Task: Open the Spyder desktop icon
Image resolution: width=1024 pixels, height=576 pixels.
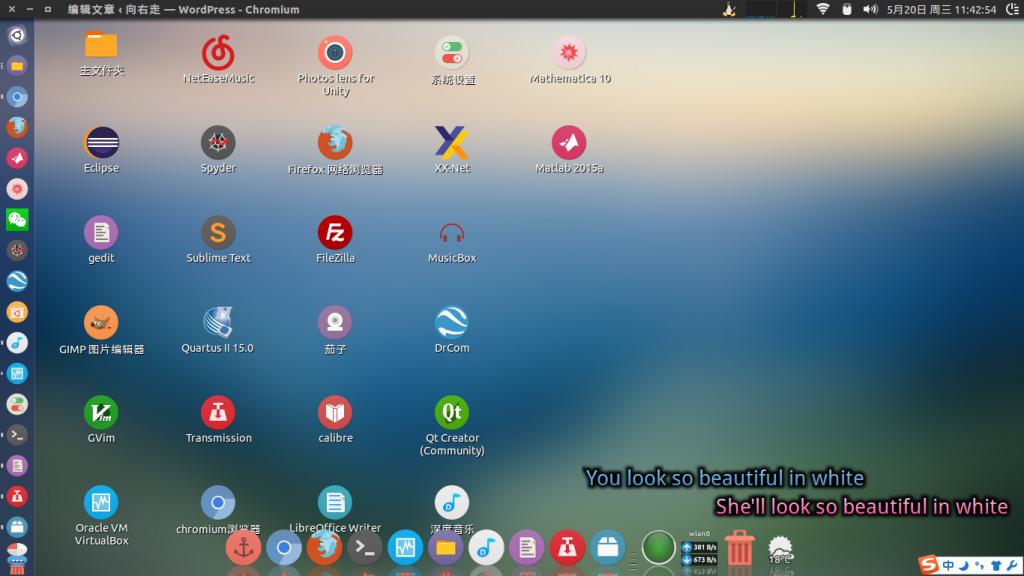Action: click(x=218, y=143)
